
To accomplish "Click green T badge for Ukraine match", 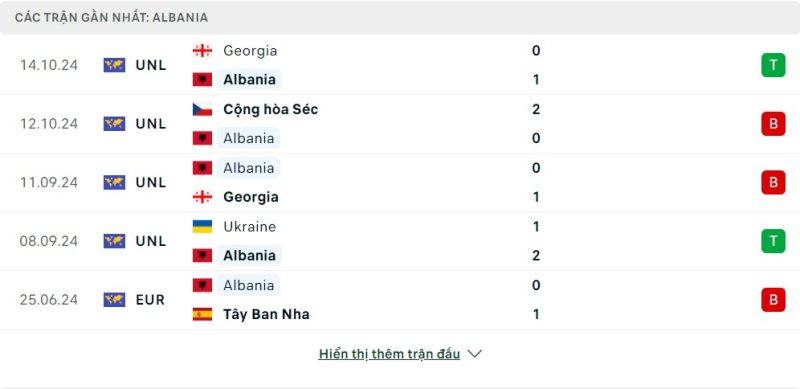I will pos(773,241).
